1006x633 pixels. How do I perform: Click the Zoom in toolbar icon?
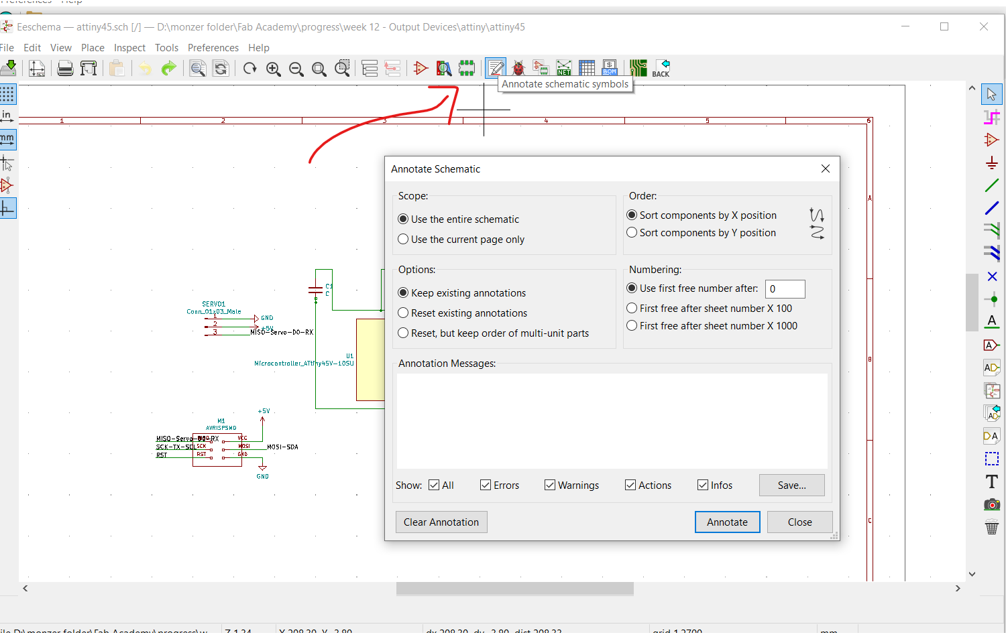pyautogui.click(x=273, y=68)
